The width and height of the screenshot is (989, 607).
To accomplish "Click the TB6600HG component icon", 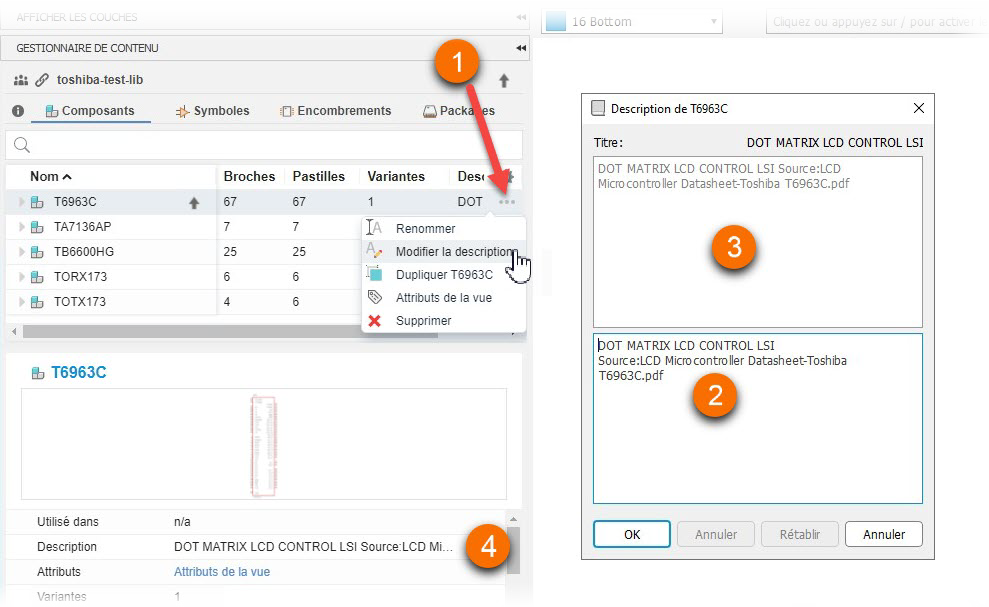I will [37, 252].
